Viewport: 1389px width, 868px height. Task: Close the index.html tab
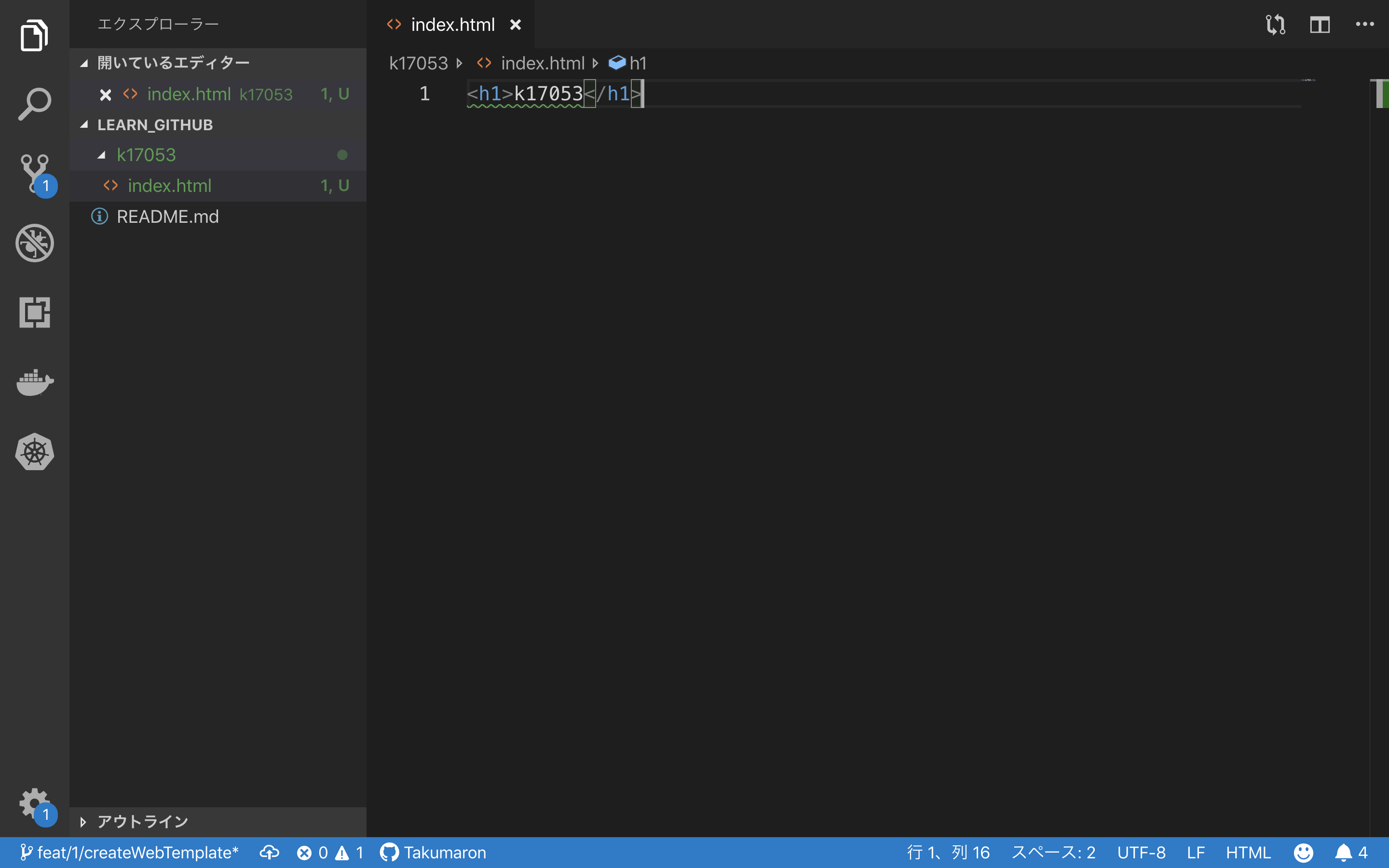(x=516, y=25)
